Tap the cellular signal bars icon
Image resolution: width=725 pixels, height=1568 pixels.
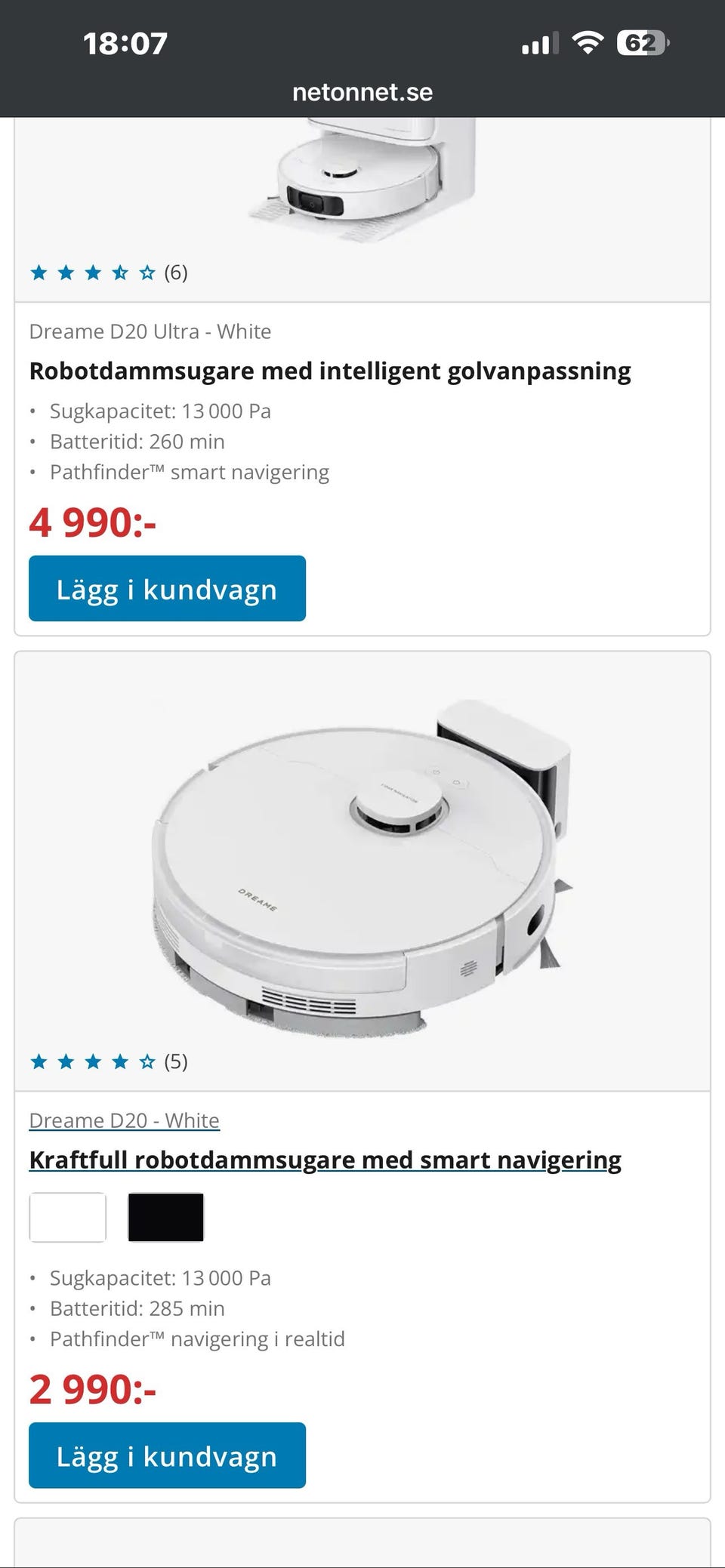click(540, 44)
